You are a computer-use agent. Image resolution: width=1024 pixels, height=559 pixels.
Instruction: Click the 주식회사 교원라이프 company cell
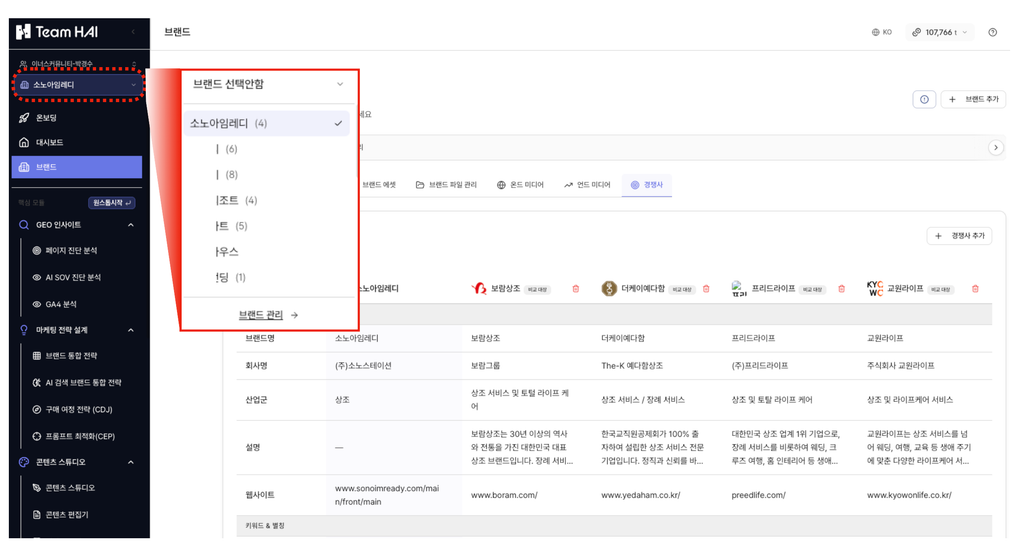(x=901, y=366)
